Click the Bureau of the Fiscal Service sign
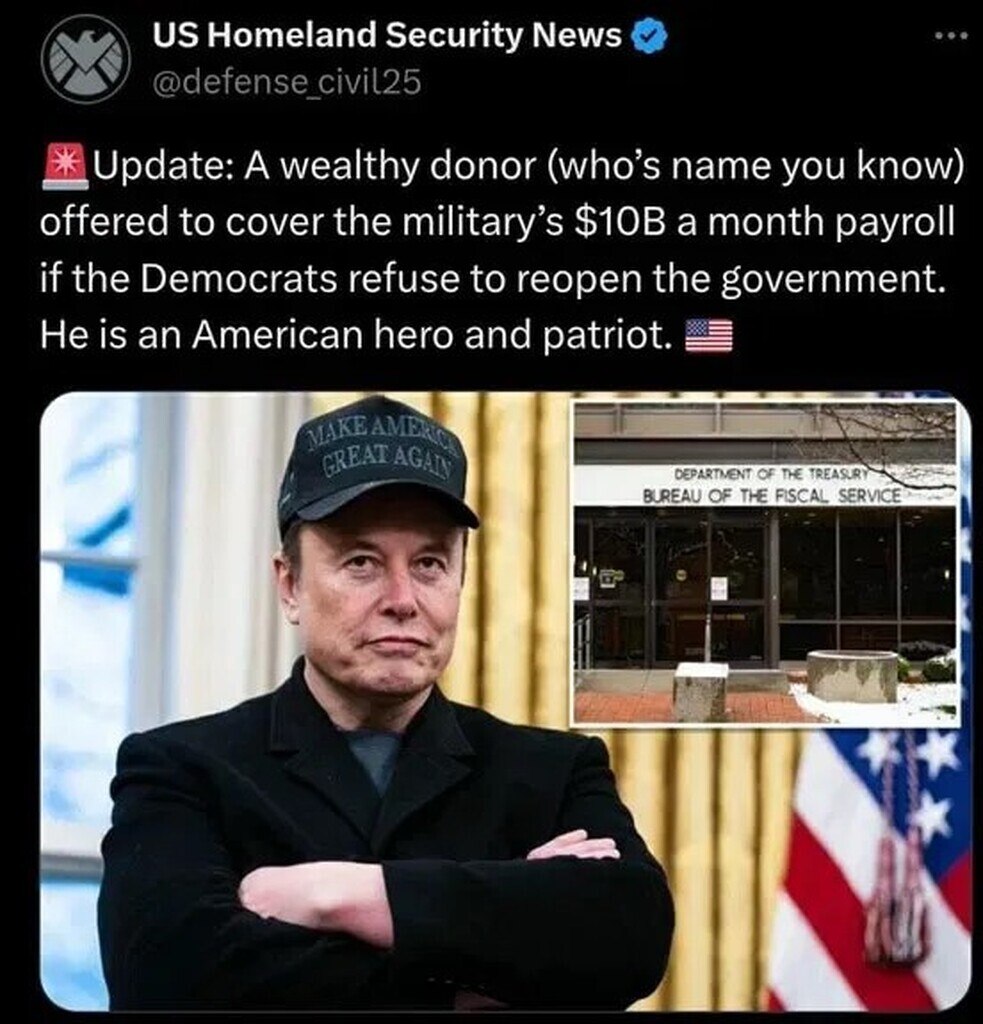This screenshot has height=1024, width=983. click(771, 496)
